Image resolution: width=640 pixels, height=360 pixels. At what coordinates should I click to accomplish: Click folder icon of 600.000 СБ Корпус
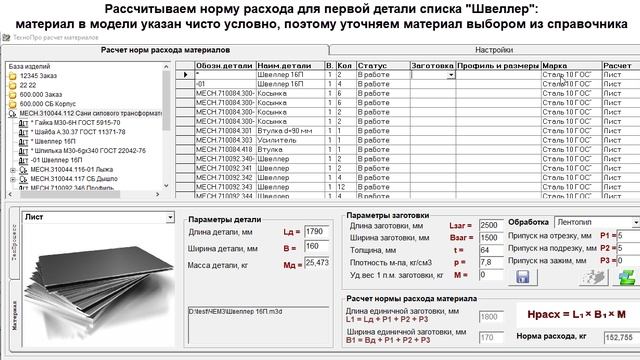click(13, 104)
